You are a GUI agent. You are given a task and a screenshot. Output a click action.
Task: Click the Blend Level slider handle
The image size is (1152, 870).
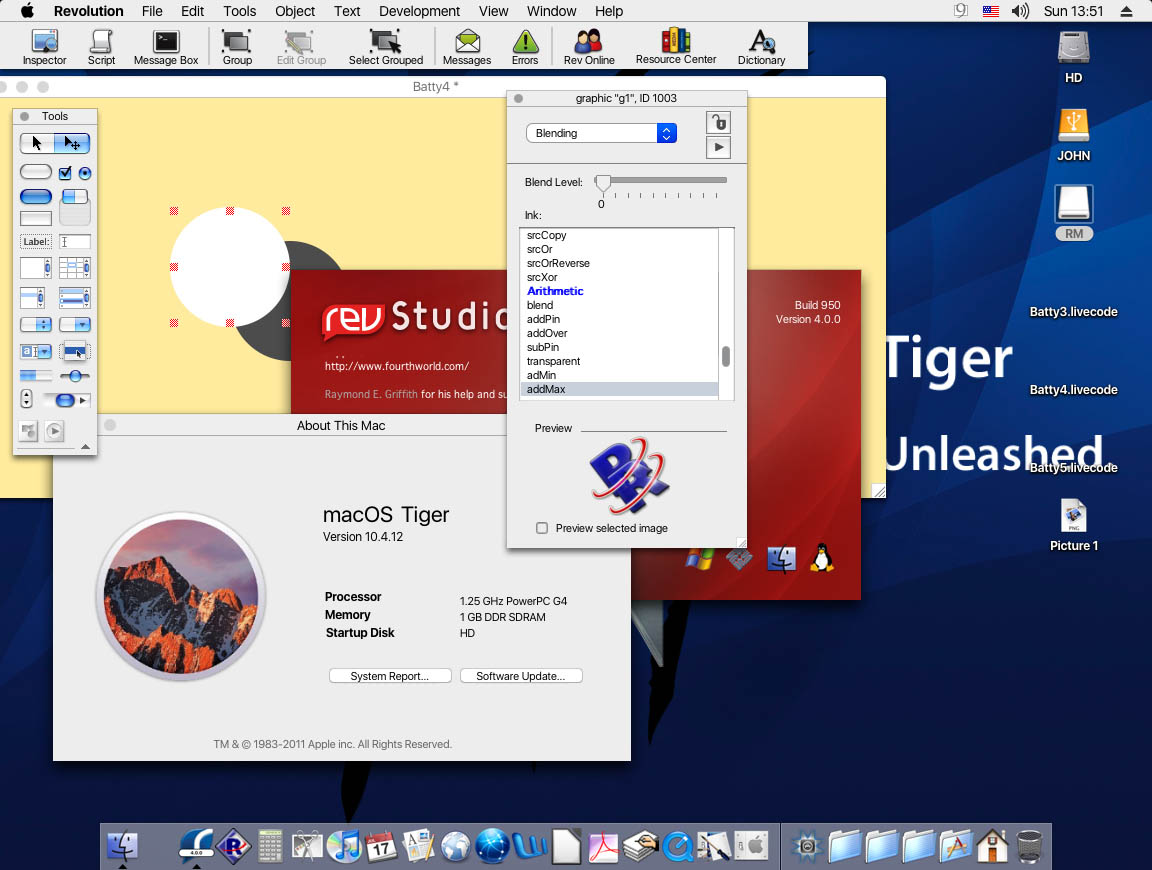point(603,182)
